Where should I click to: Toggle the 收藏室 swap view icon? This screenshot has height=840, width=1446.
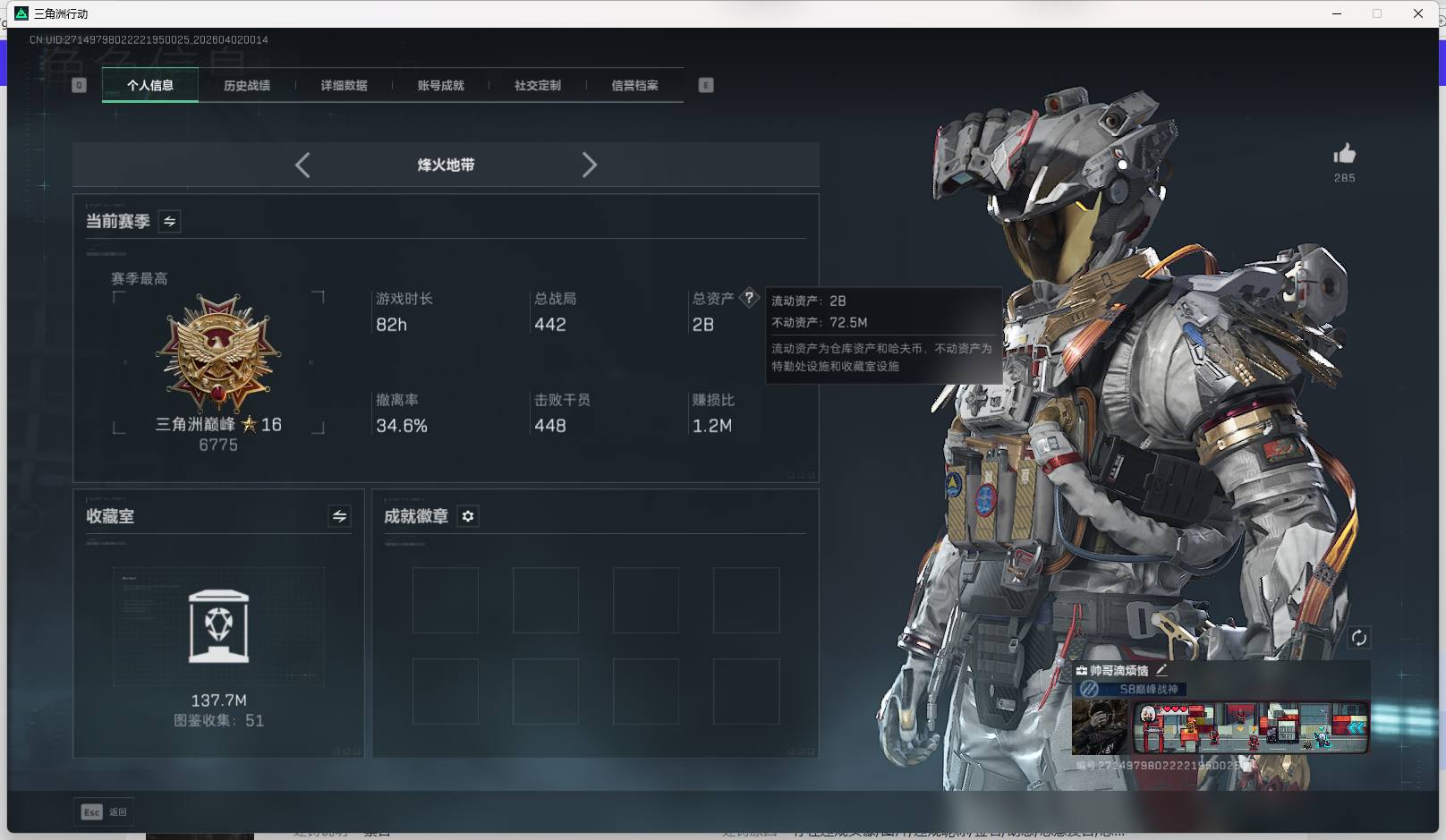click(x=339, y=516)
